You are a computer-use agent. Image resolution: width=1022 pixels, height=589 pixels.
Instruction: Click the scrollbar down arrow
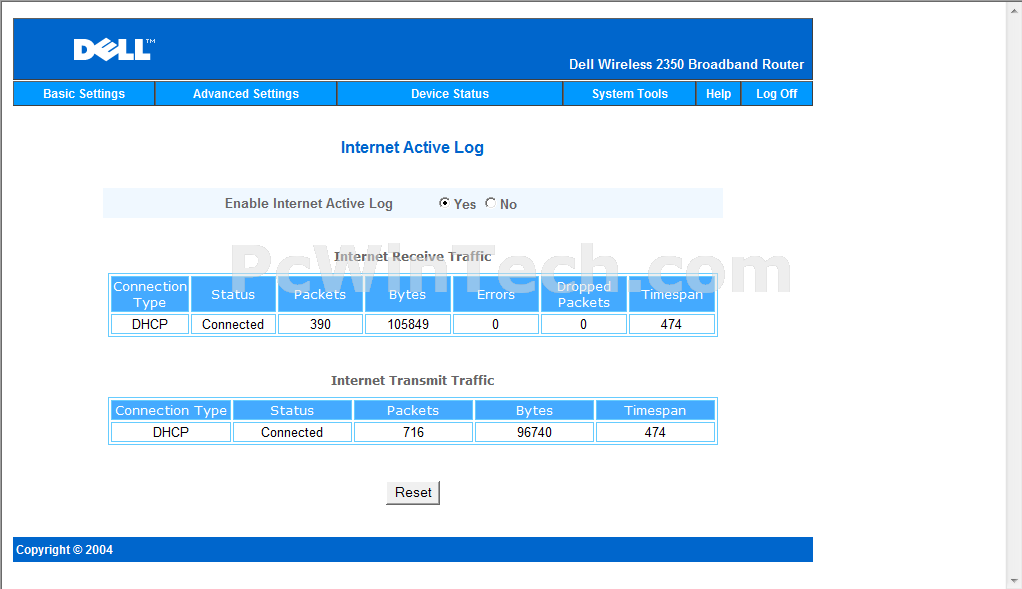(x=1014, y=581)
